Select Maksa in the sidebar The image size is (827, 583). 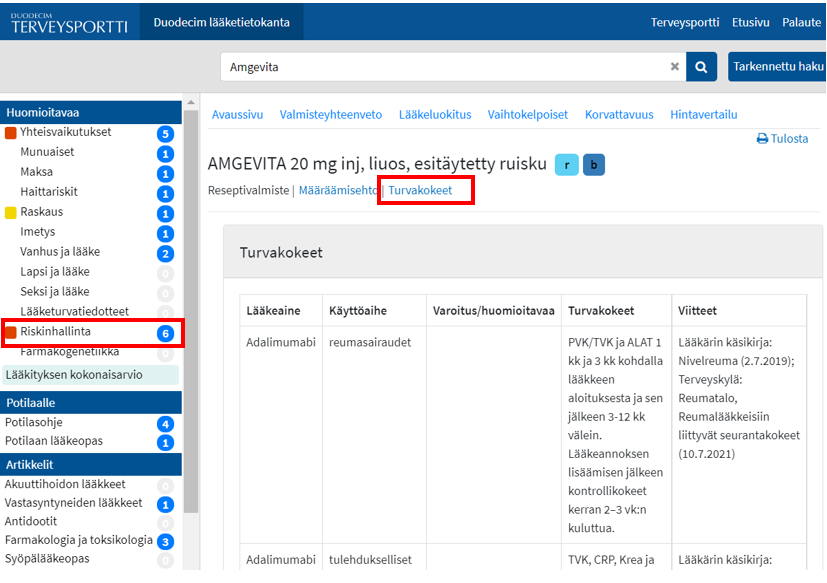[36, 172]
